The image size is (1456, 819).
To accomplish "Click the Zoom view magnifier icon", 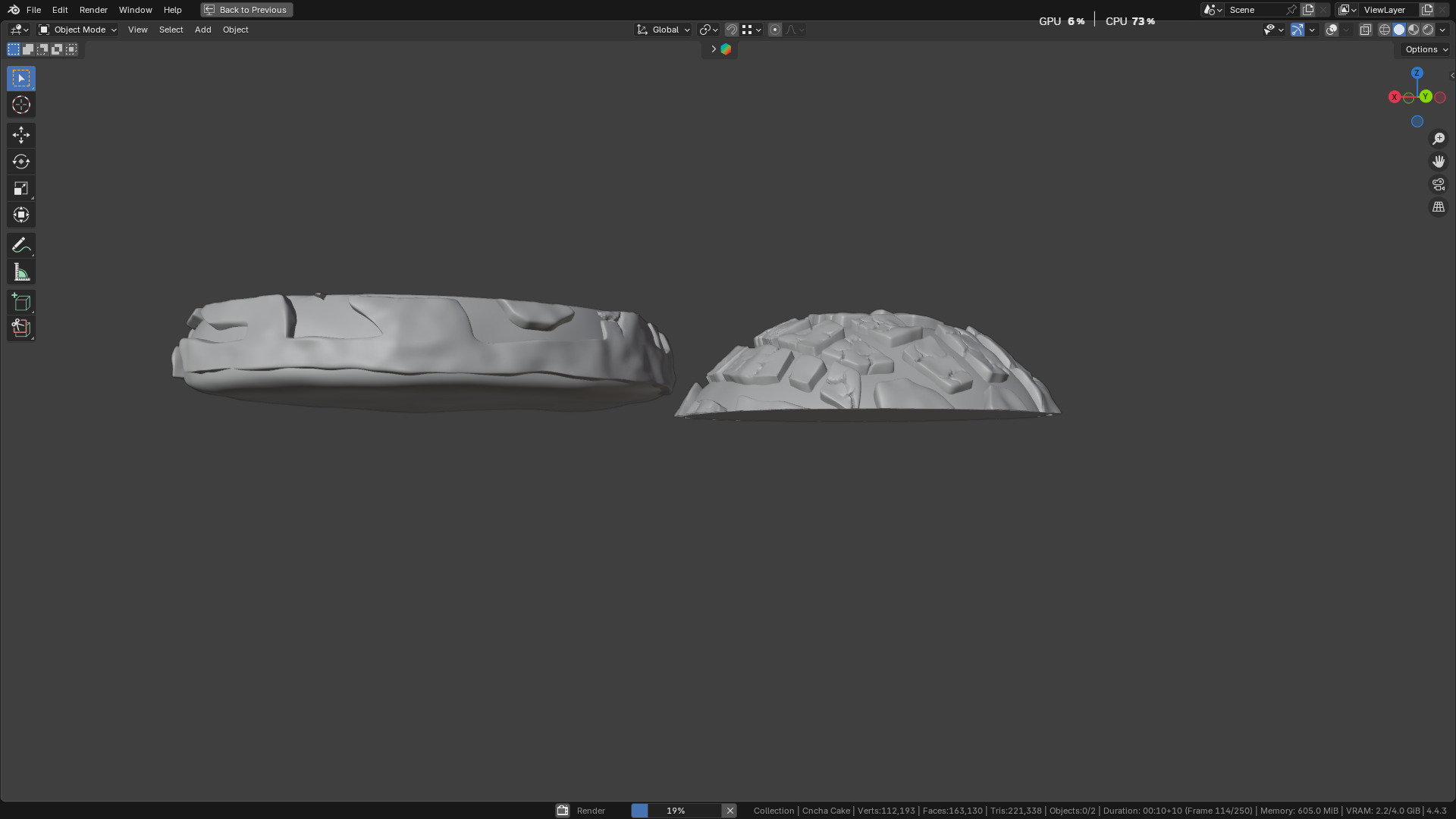I will [1439, 139].
